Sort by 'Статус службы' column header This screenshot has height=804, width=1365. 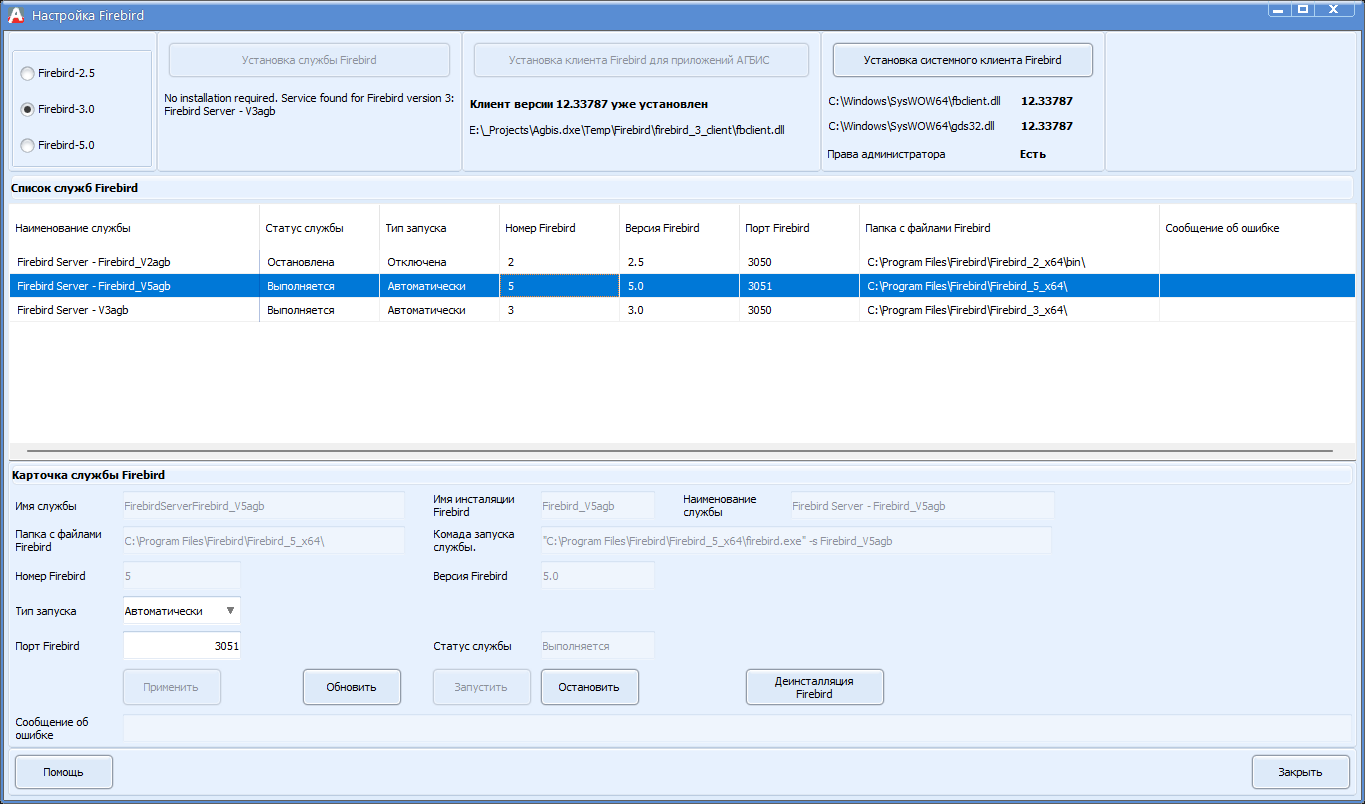[x=304, y=228]
